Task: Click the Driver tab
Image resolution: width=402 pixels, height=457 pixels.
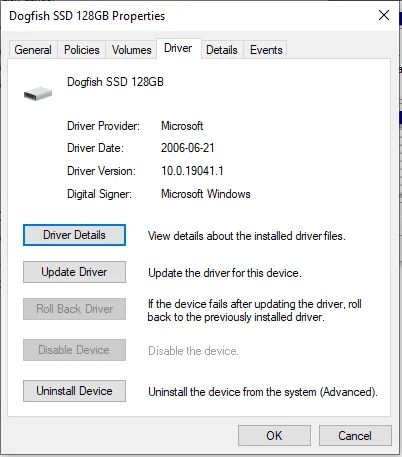Action: click(x=178, y=49)
